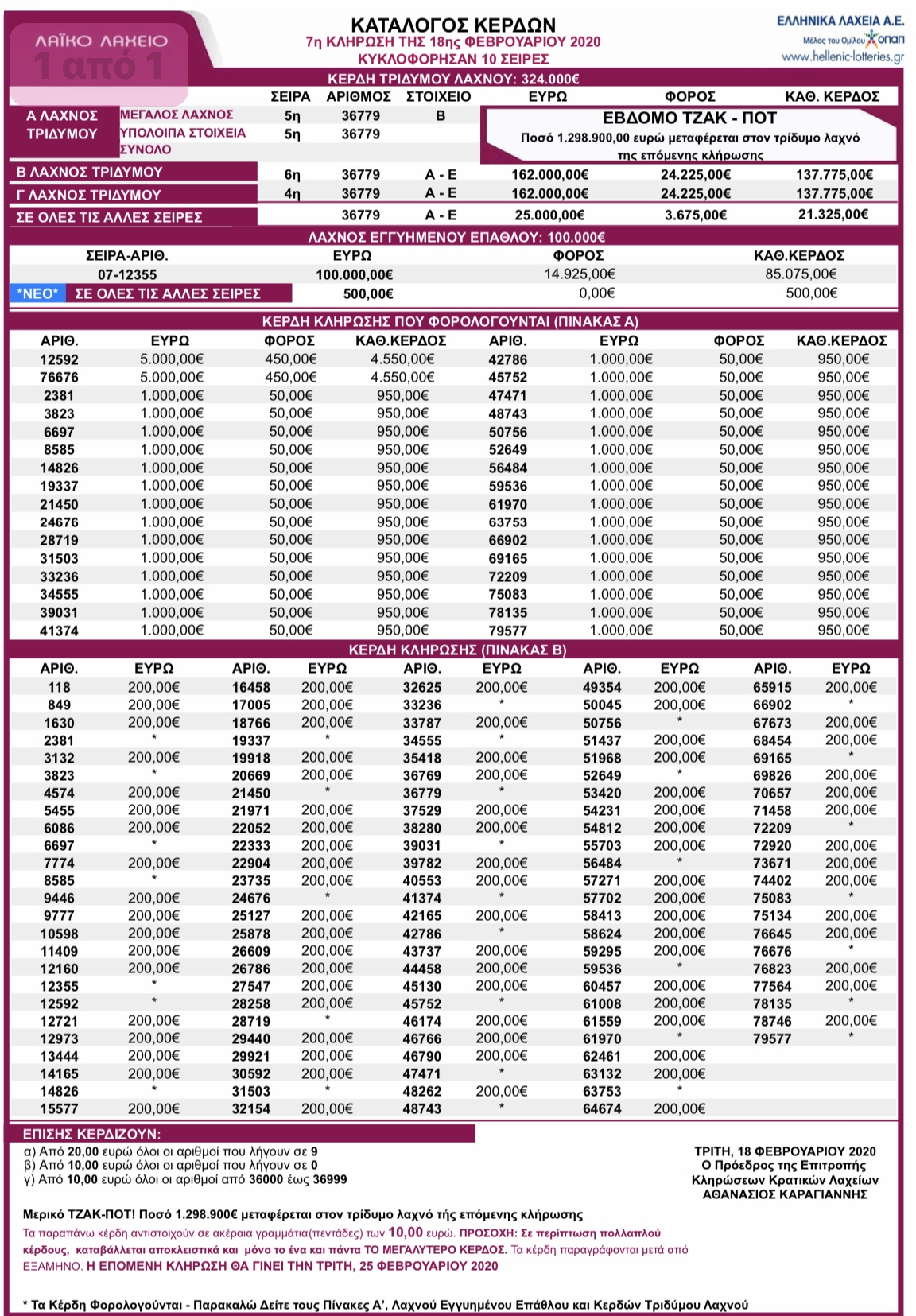Click the ΚΕΡΔΗ ΤΡΙΔΥΜΟΥ ΛΑΧΝΟΥ header bar
The image size is (916, 1316).
[453, 79]
